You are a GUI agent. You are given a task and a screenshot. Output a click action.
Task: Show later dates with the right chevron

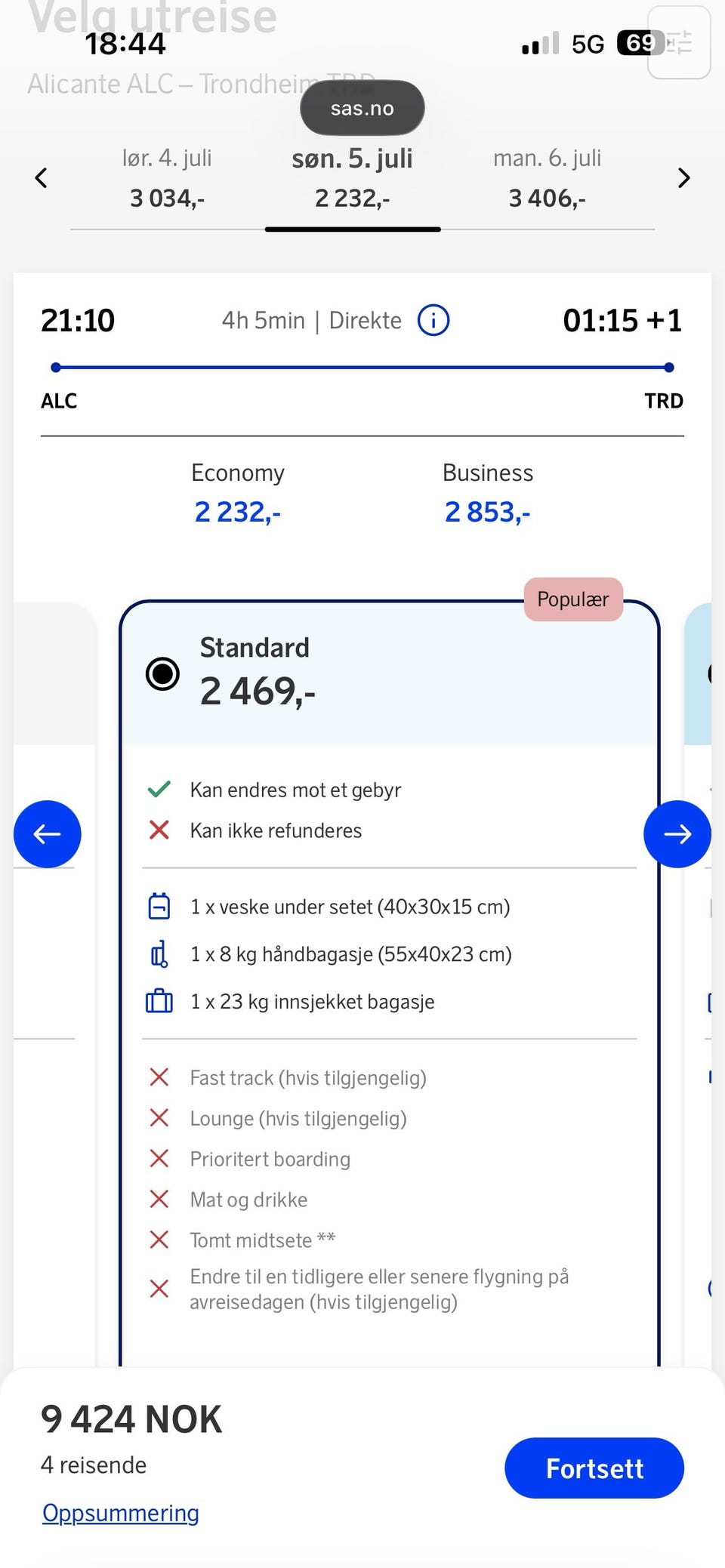click(x=683, y=178)
